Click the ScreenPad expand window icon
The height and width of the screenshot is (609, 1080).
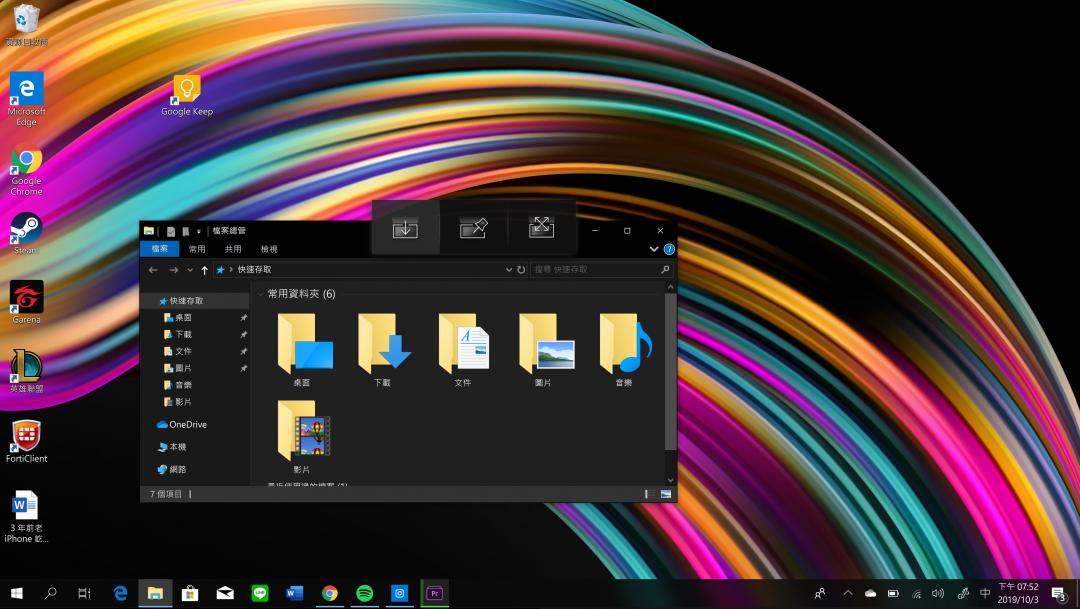pos(542,228)
